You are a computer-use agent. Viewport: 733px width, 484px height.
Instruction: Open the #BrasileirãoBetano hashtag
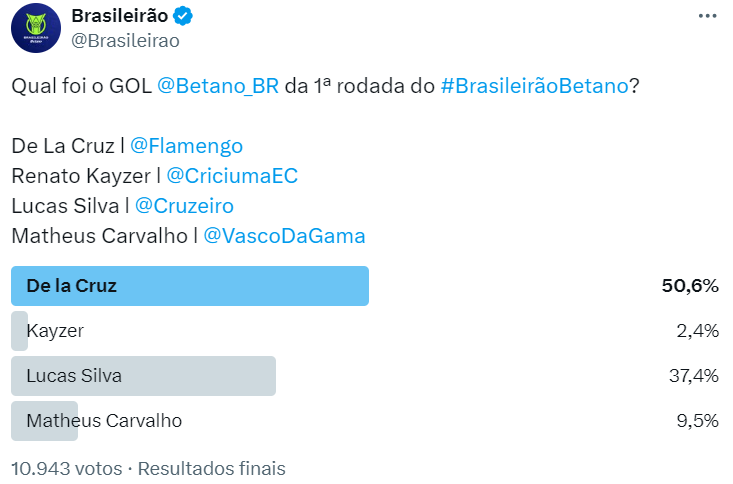coord(535,87)
